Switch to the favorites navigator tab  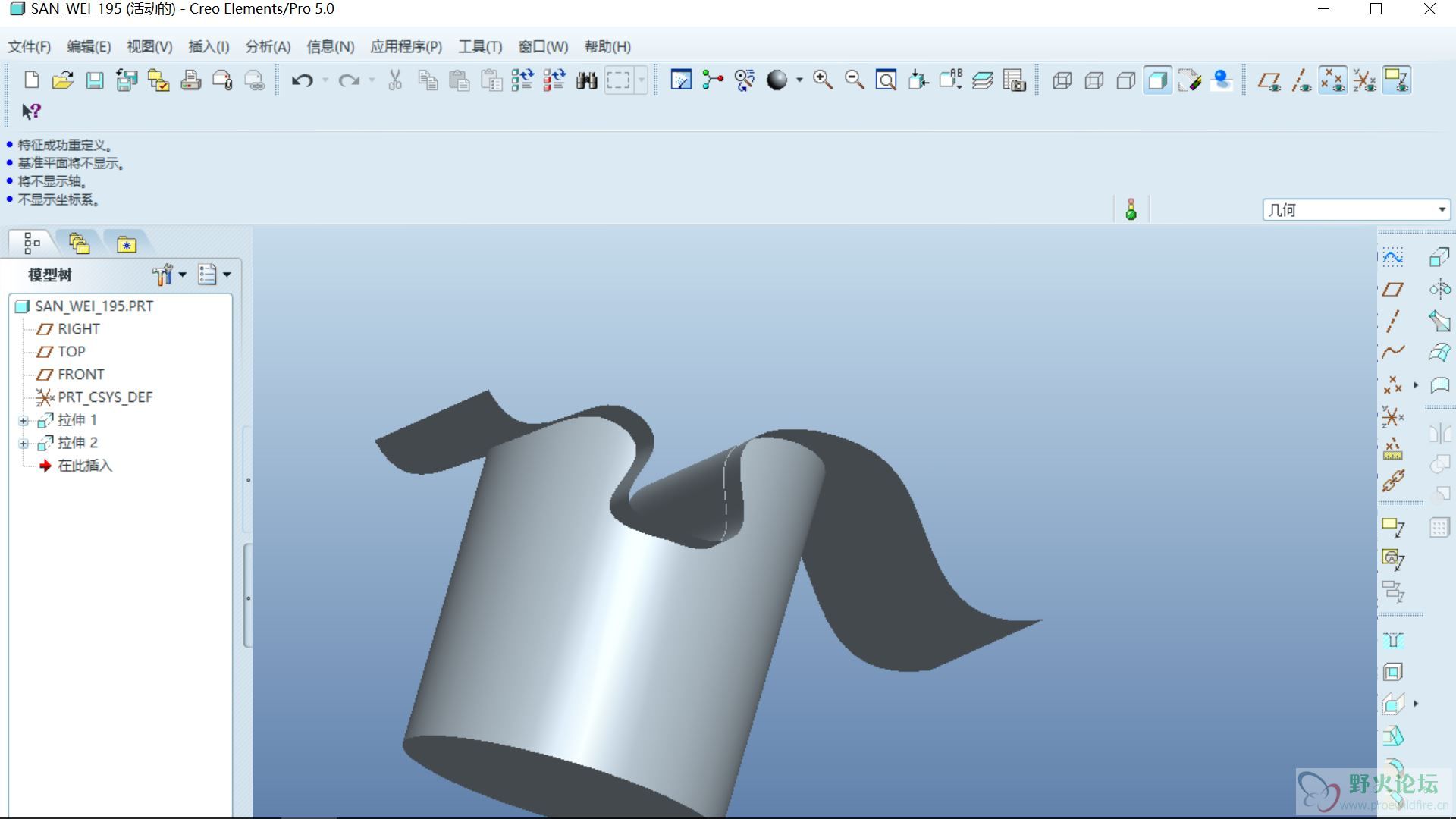coord(127,243)
